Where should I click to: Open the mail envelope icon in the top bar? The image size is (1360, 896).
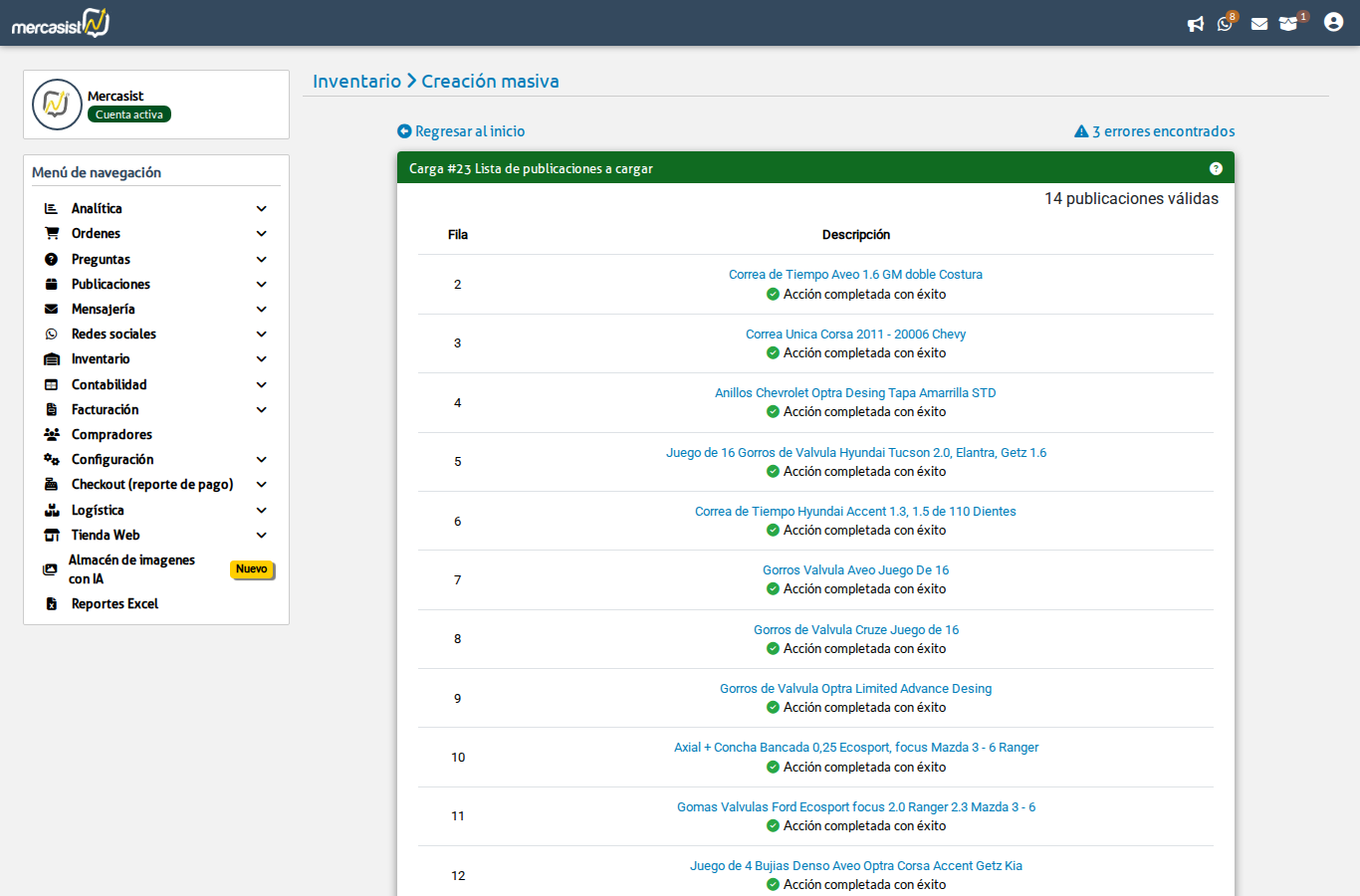tap(1258, 23)
